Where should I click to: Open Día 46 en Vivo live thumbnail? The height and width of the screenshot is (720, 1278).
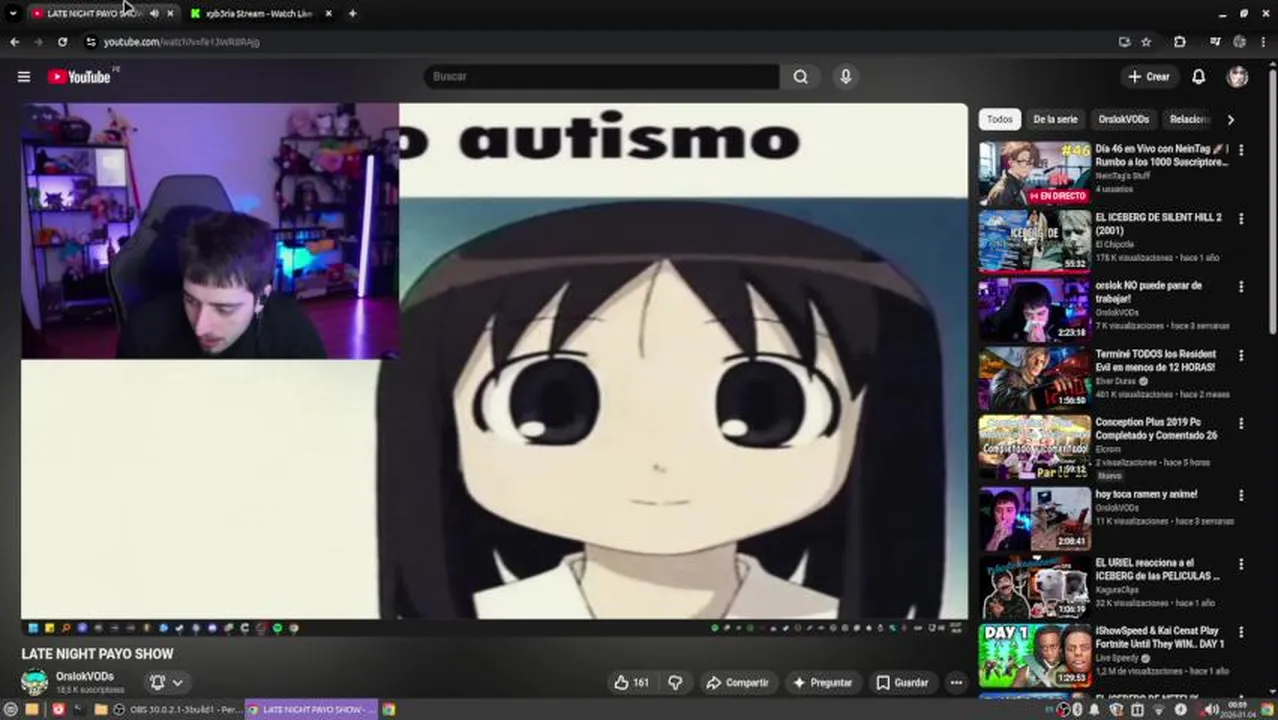[x=1035, y=174]
